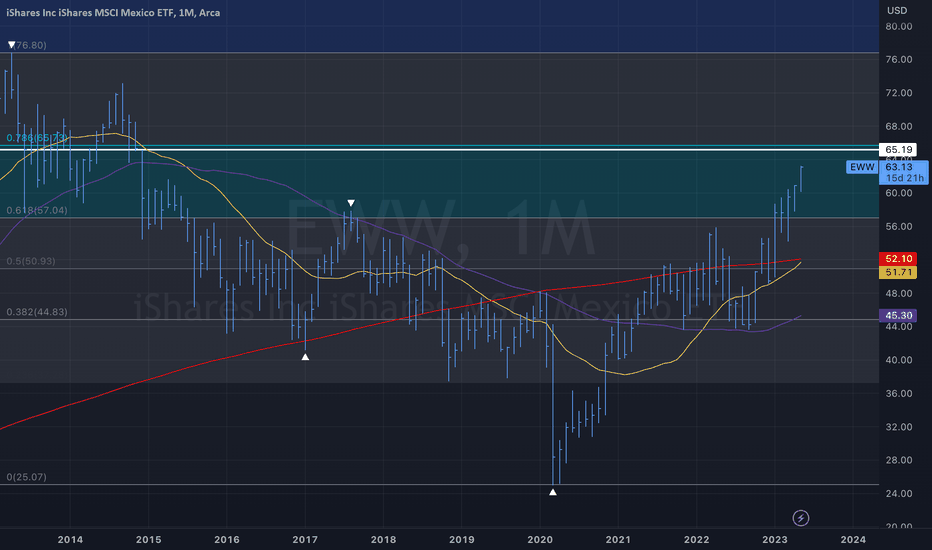Click the 2021 year label on time axis
The image size is (932, 550).
tap(618, 539)
